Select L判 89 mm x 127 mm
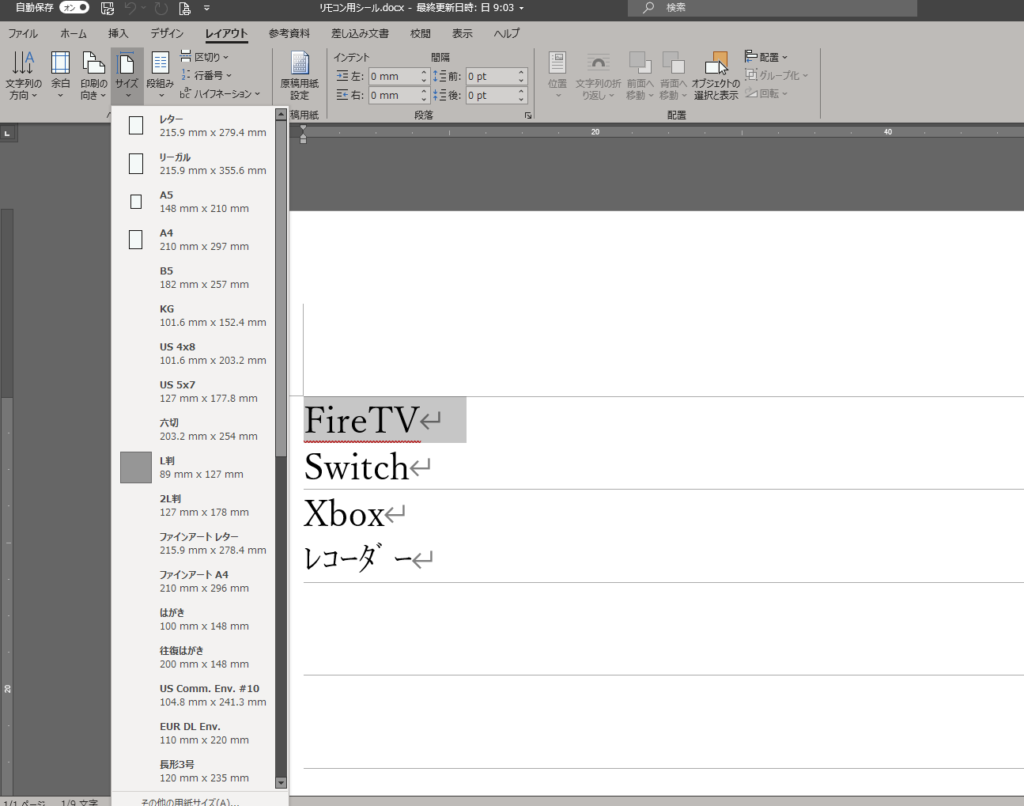 tap(193, 467)
